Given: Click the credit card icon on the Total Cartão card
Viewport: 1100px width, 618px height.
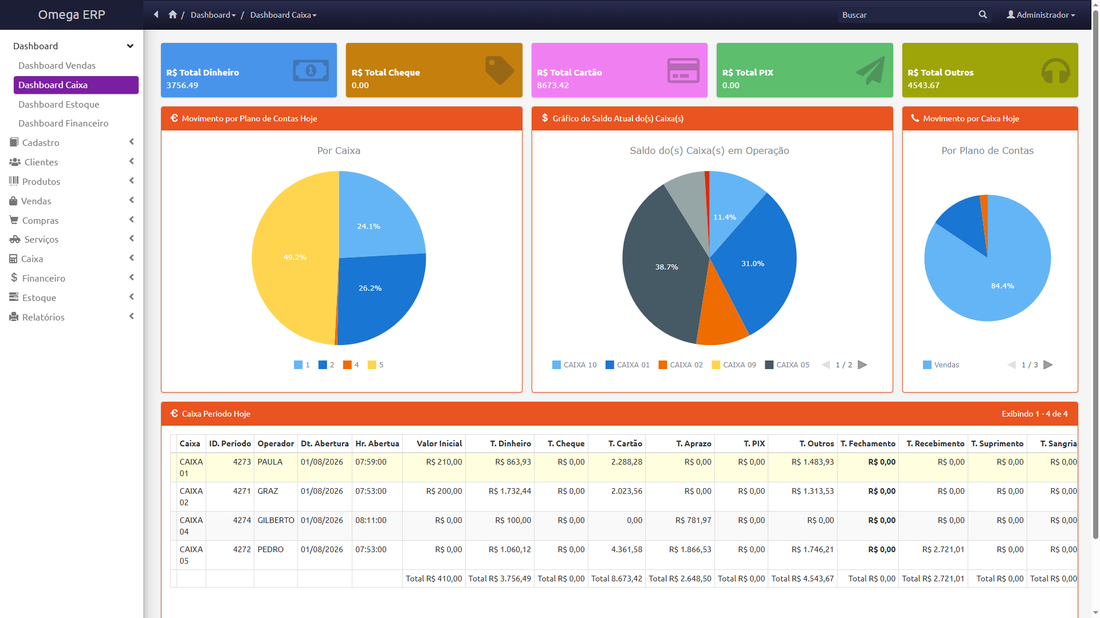Looking at the screenshot, I should click(x=683, y=70).
